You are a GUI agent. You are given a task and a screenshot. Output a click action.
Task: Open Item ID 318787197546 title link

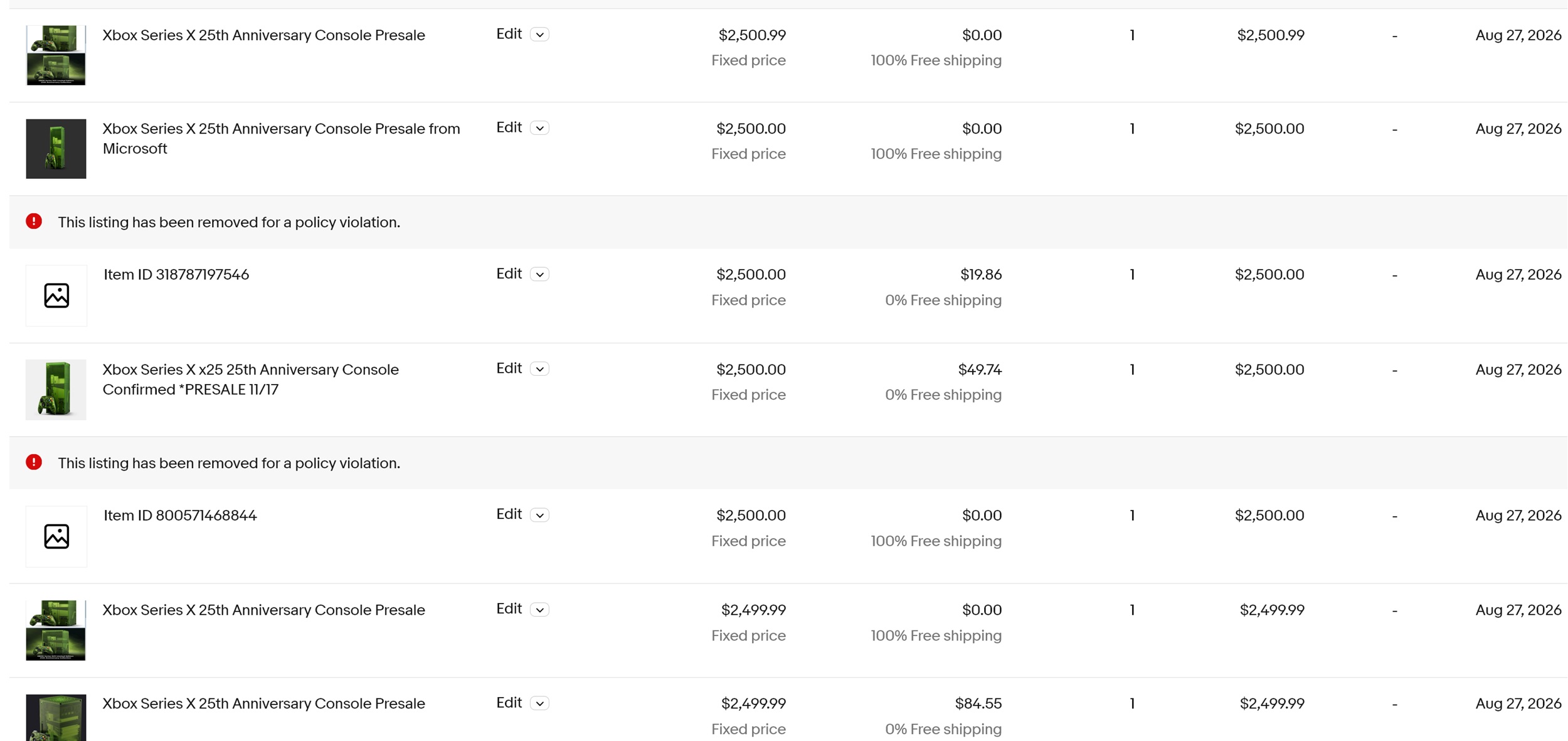[176, 274]
